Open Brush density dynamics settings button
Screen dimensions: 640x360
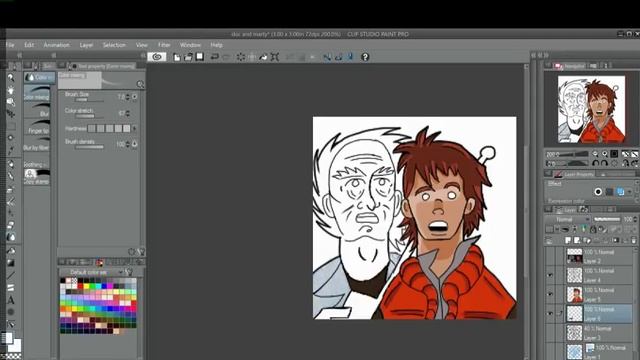coord(135,144)
